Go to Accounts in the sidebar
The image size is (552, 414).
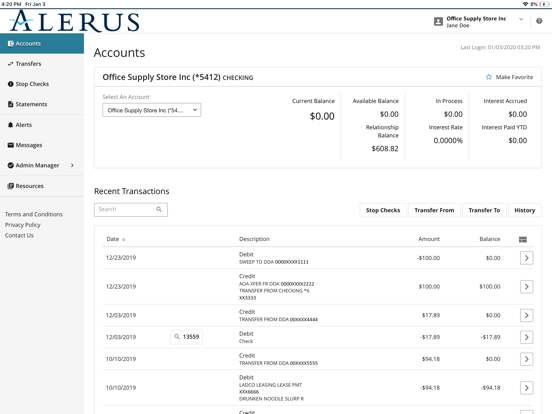[42, 44]
